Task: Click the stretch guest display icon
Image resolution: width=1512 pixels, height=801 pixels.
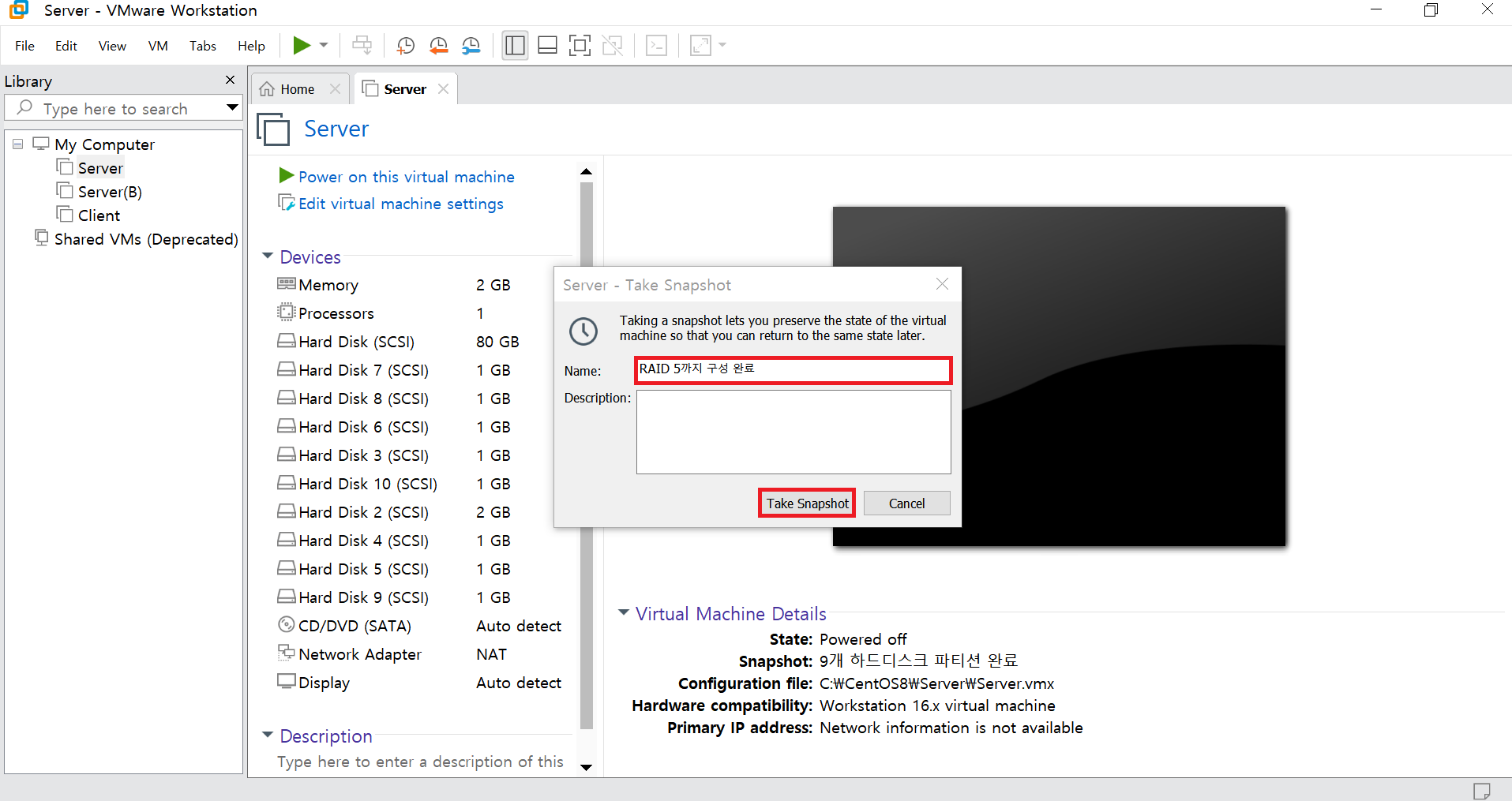Action: point(700,45)
